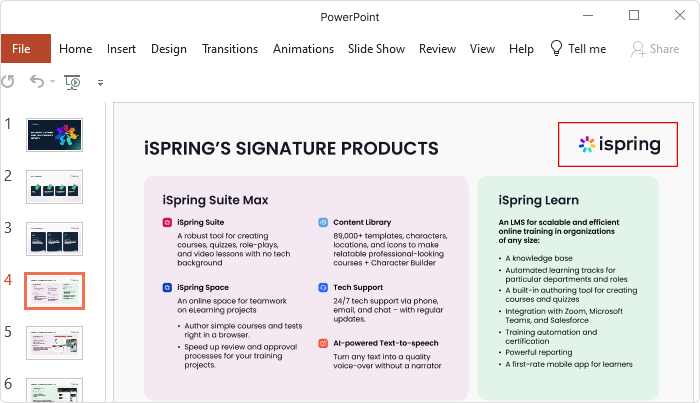Select the ispring logo on slide
Image resolution: width=700 pixels, height=403 pixels.
pos(618,144)
